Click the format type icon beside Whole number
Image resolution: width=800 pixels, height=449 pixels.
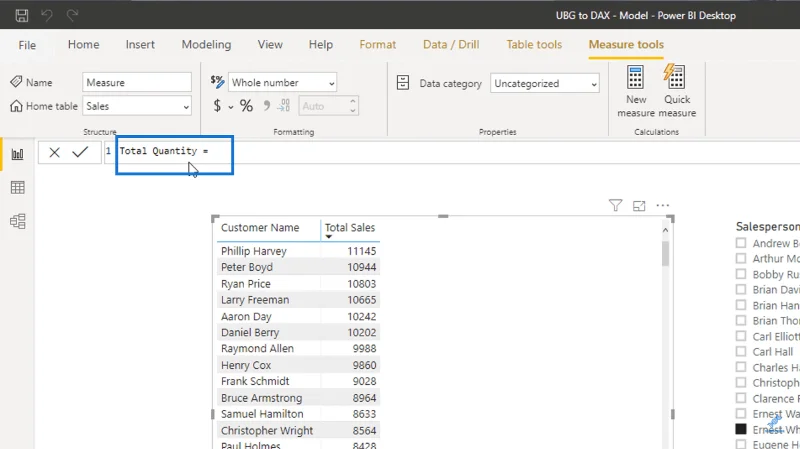[217, 81]
